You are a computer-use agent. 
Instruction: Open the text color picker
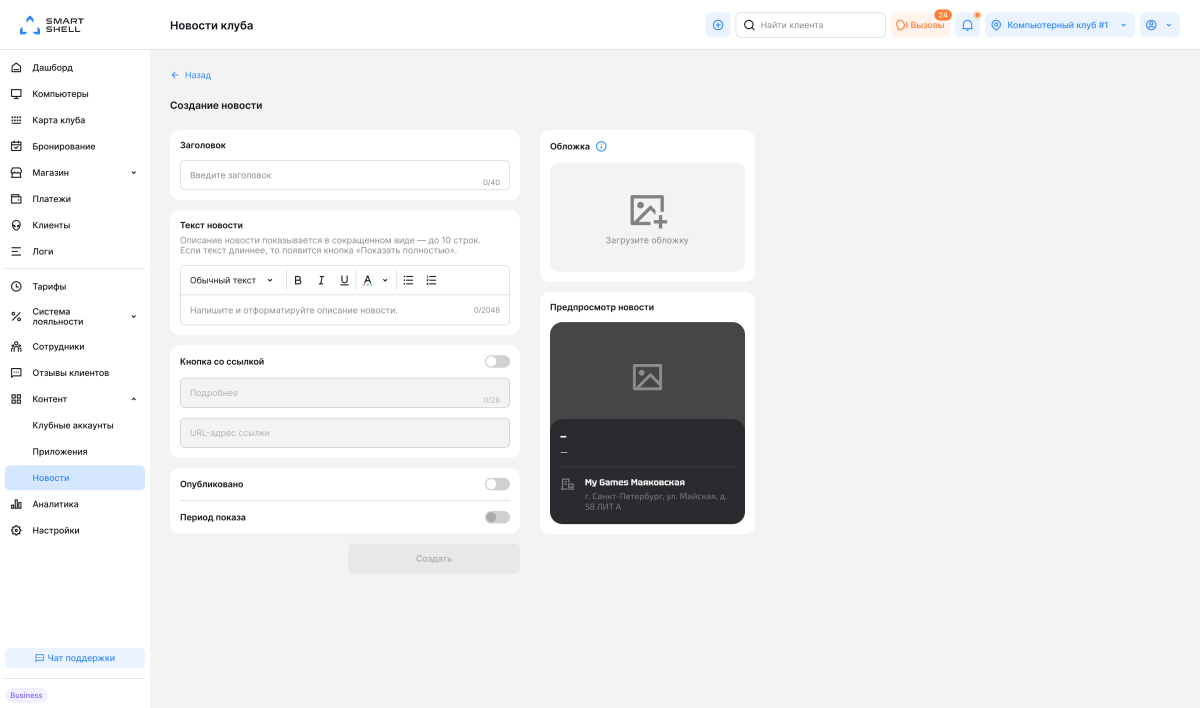pyautogui.click(x=374, y=280)
